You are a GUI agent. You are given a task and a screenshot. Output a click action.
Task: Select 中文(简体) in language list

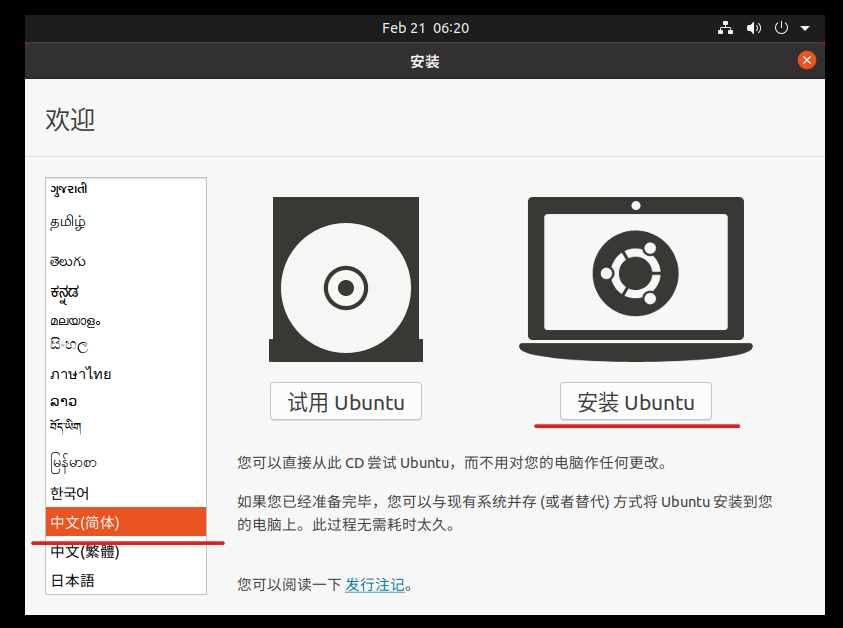(x=126, y=522)
